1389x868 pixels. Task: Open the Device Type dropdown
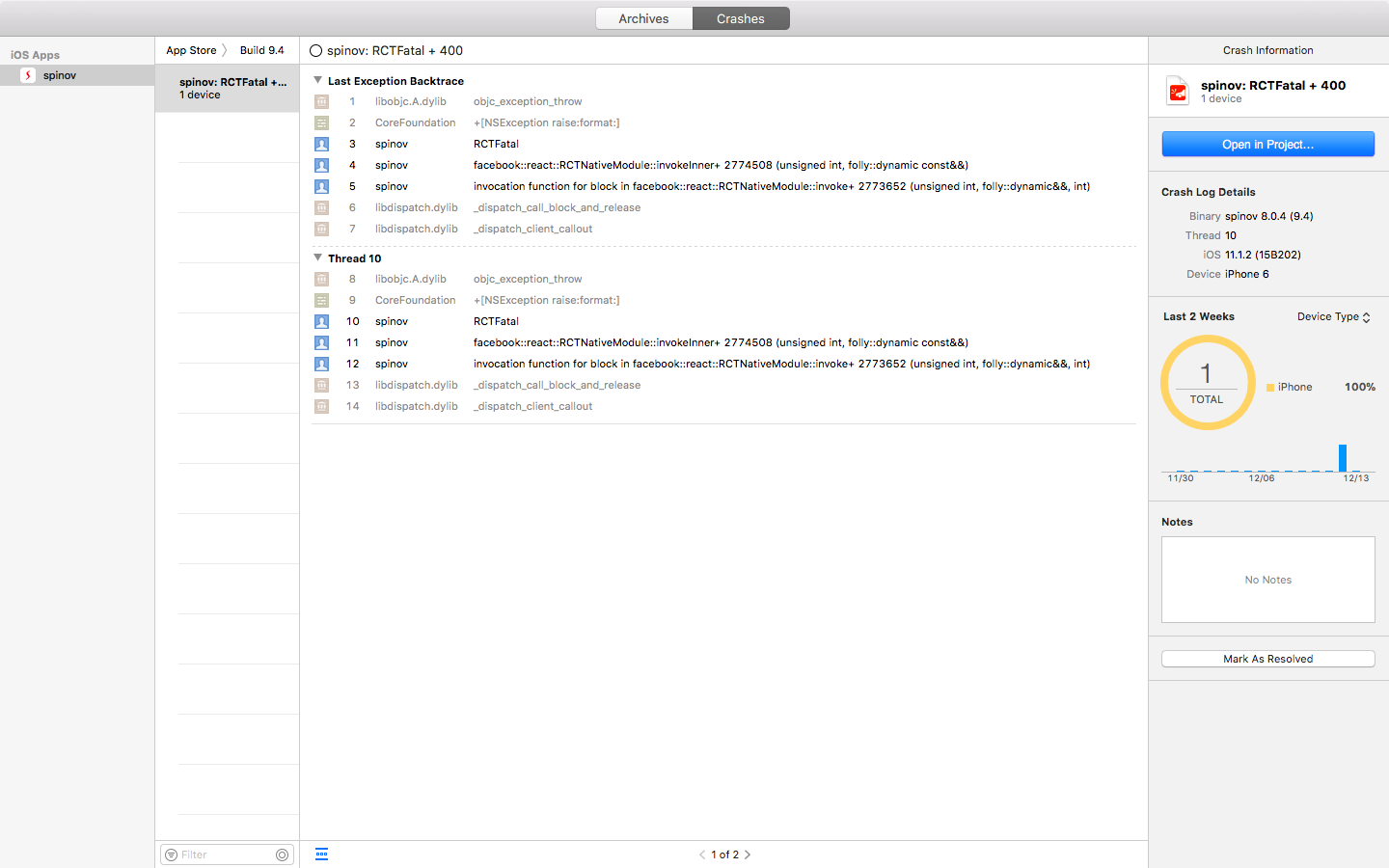click(x=1333, y=316)
